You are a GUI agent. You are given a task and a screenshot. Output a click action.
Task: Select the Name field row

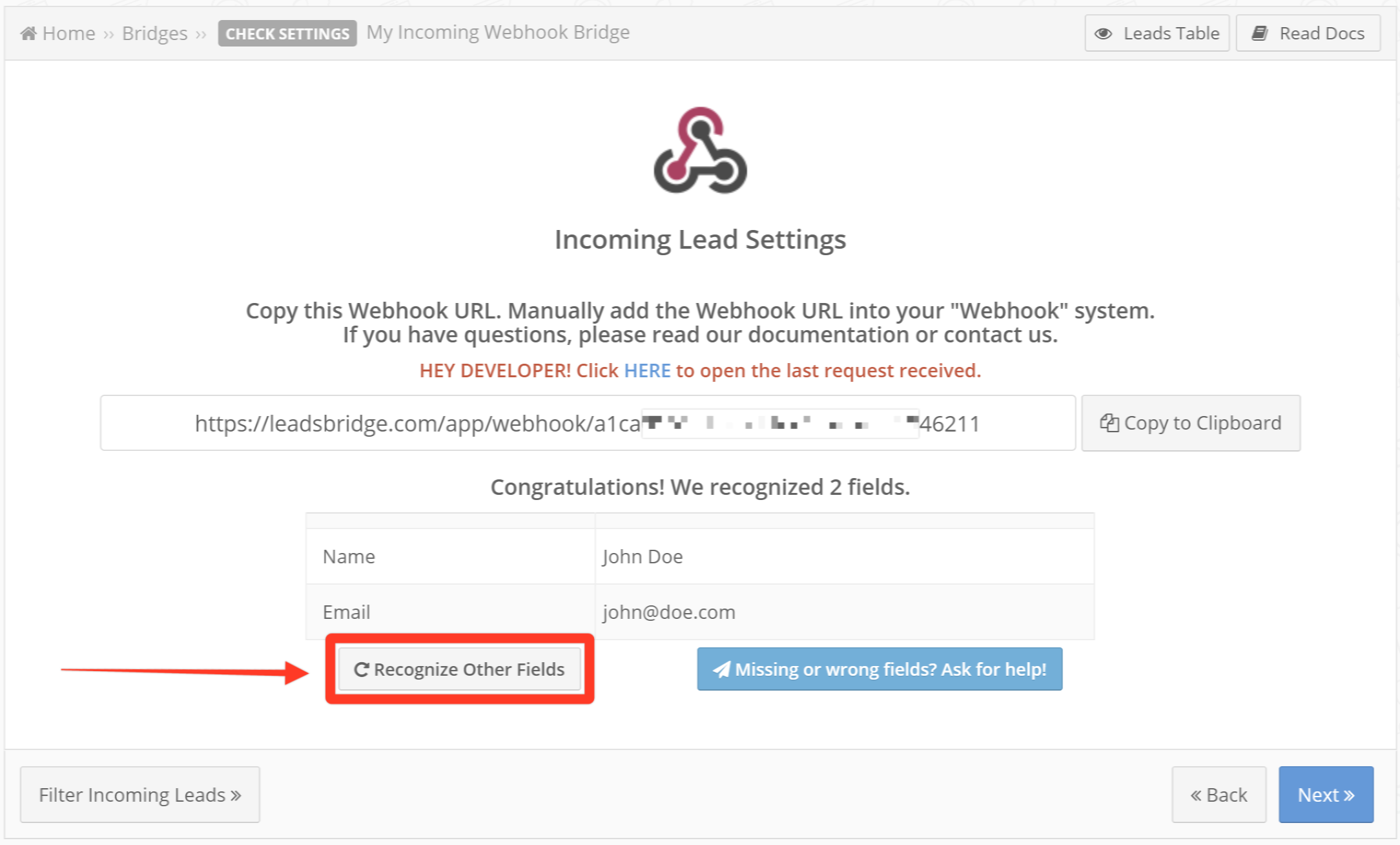point(700,556)
